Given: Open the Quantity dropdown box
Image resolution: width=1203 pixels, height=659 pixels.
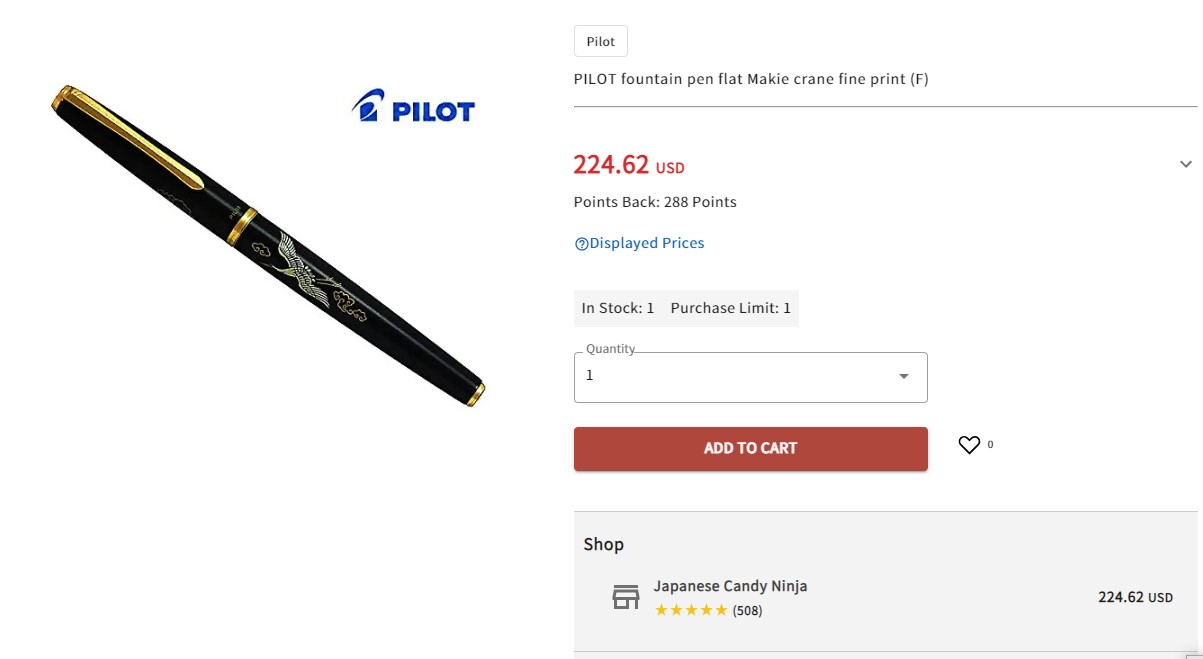Looking at the screenshot, I should [740, 377].
